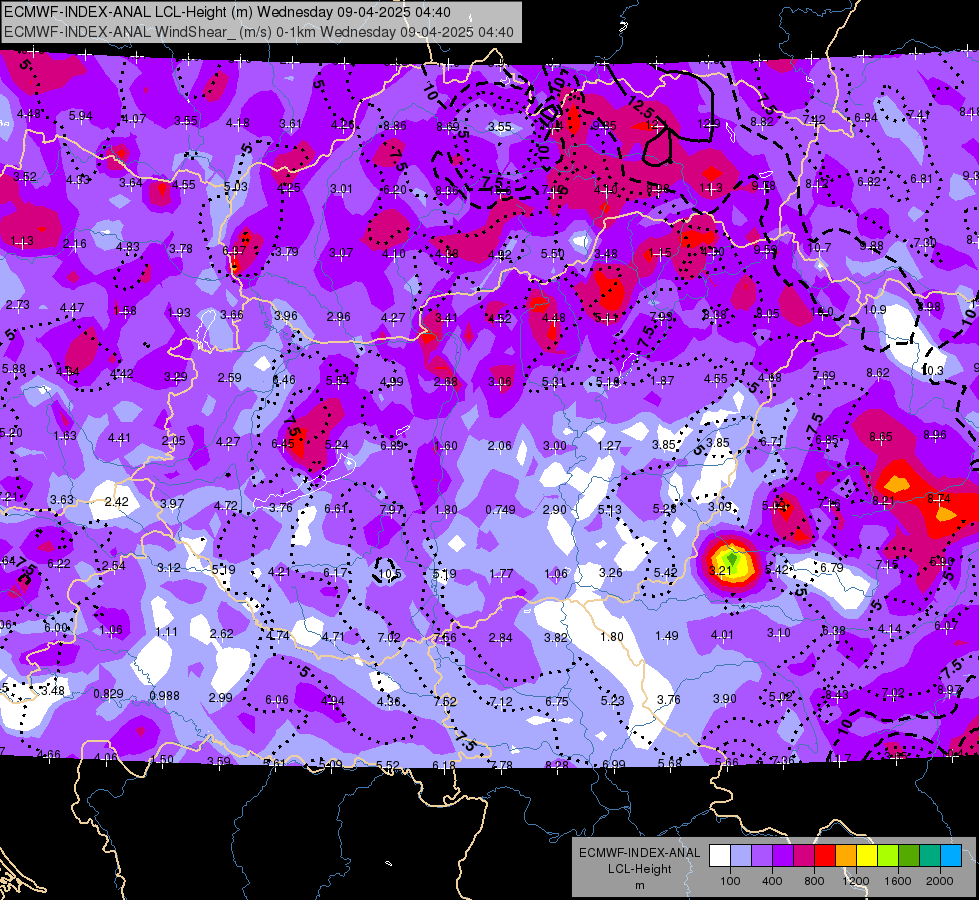Screen dimensions: 979x900
Task: Click the map value "2.96"
Action: pos(338,317)
